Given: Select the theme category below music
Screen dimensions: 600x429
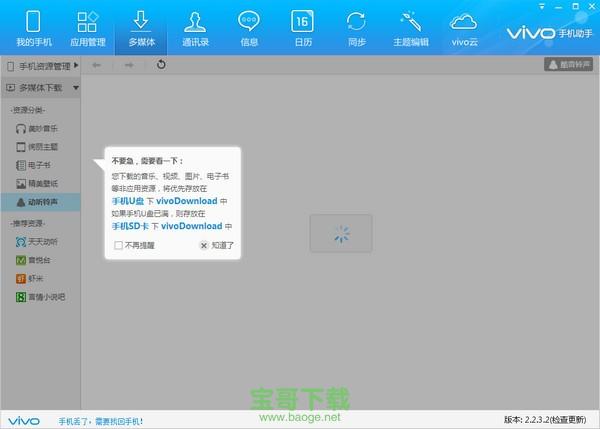Looking at the screenshot, I should click(37, 147).
